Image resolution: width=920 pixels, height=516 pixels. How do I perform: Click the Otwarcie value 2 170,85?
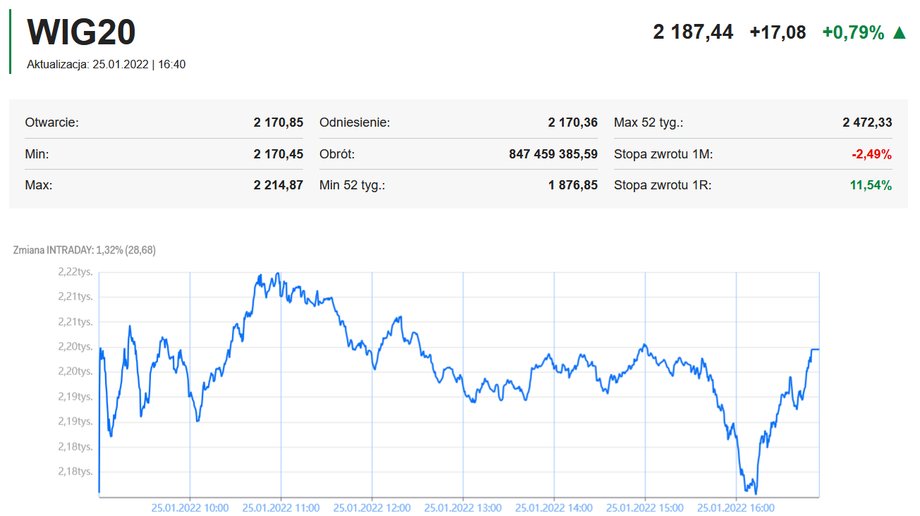pos(278,123)
